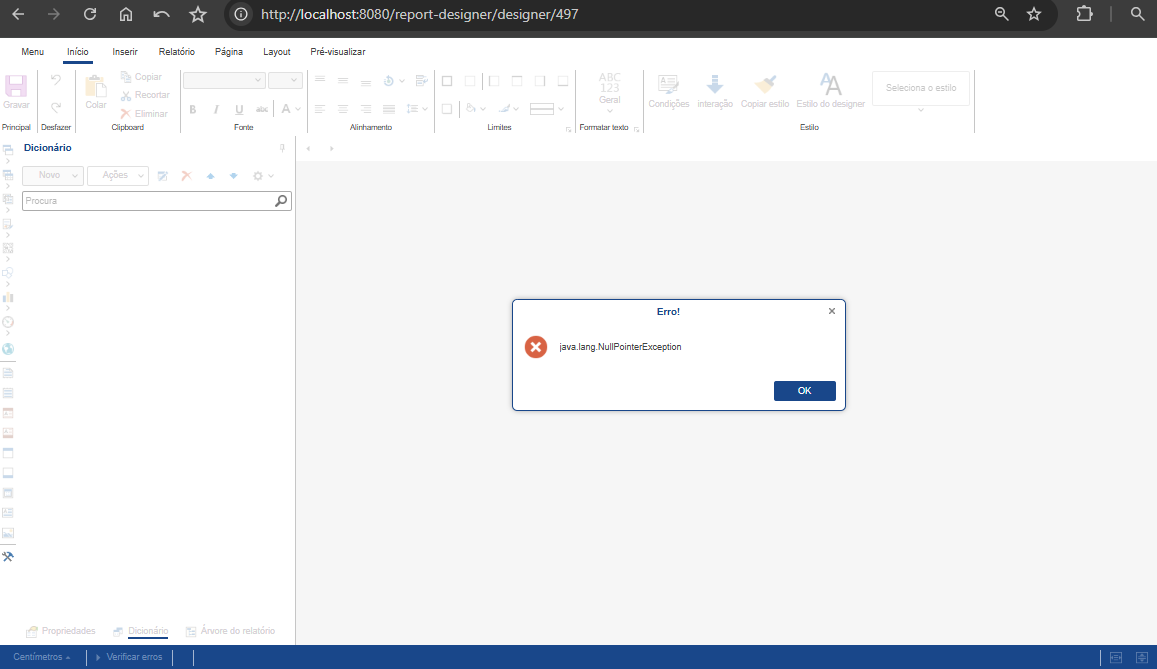Click the magnifier search icon in Procura
The width and height of the screenshot is (1157, 669).
(281, 201)
